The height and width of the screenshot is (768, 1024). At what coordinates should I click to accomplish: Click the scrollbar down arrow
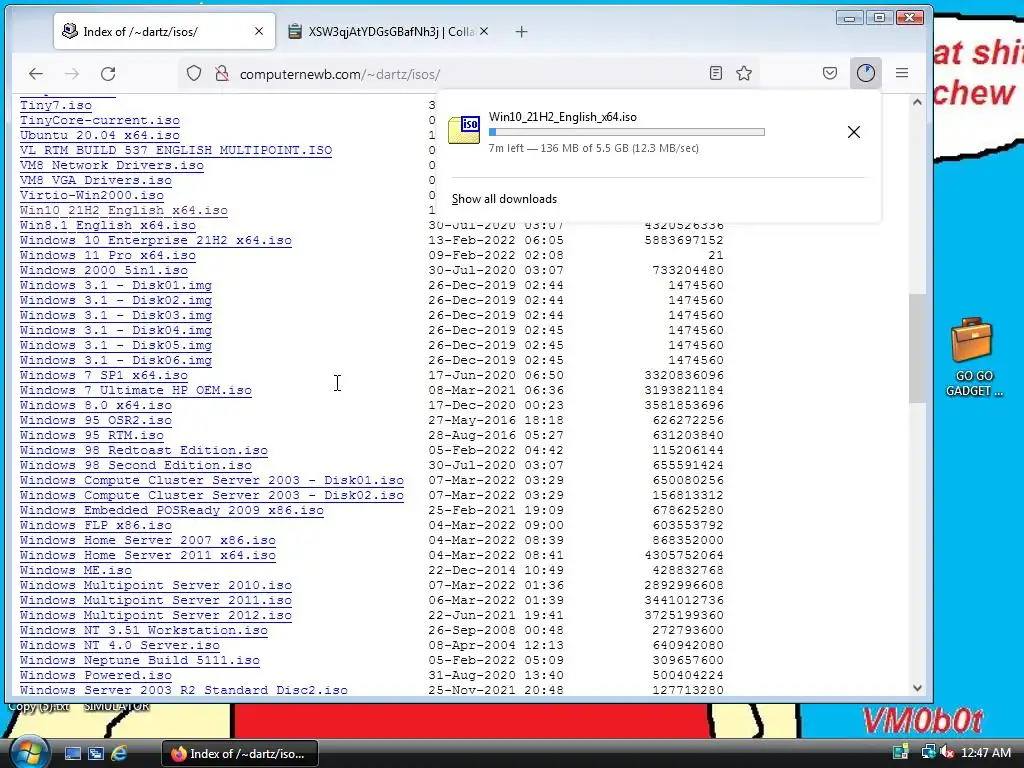coord(917,688)
